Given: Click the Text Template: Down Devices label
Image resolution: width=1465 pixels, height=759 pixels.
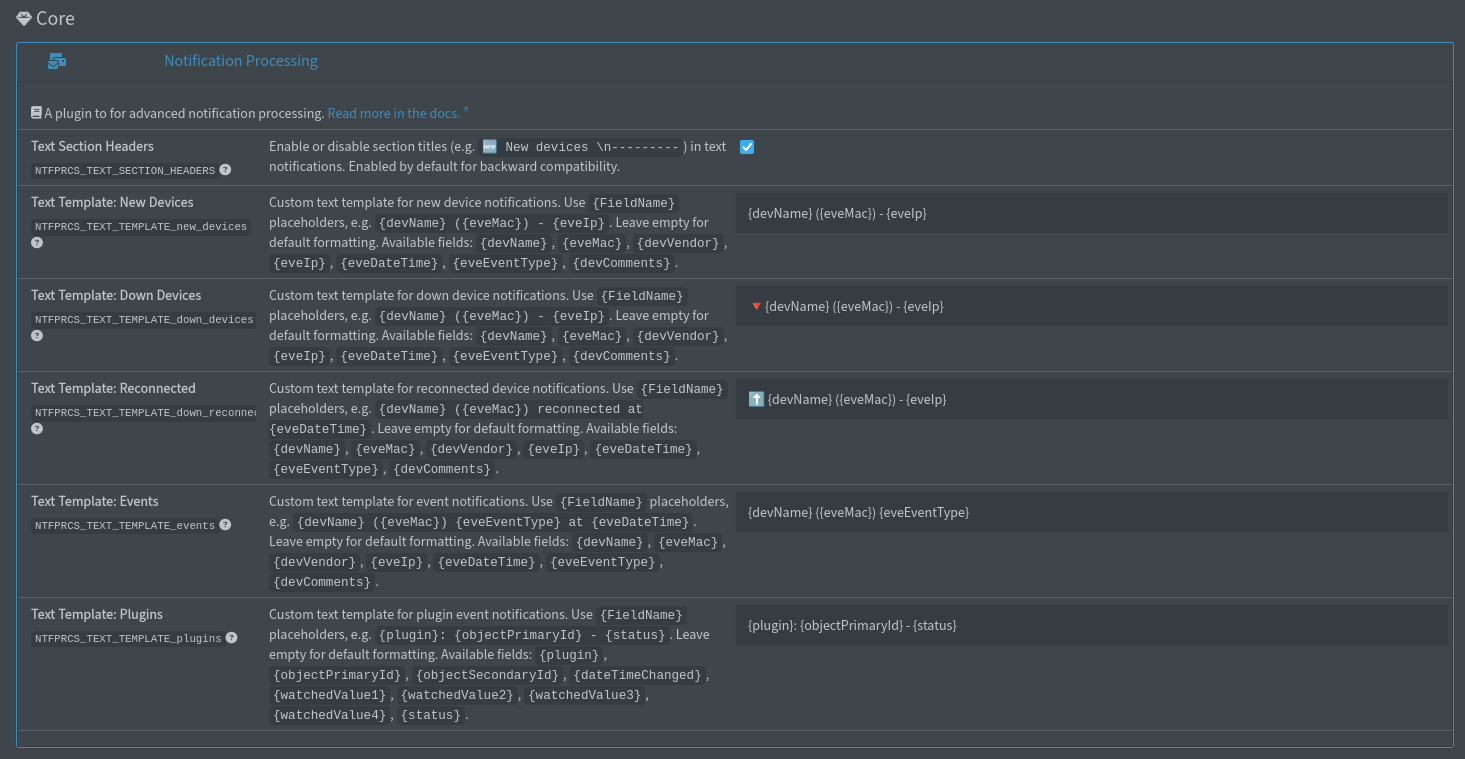Looking at the screenshot, I should [116, 295].
